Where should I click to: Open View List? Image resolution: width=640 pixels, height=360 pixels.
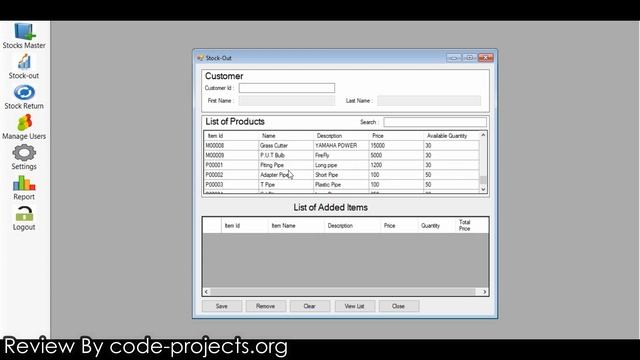355,306
